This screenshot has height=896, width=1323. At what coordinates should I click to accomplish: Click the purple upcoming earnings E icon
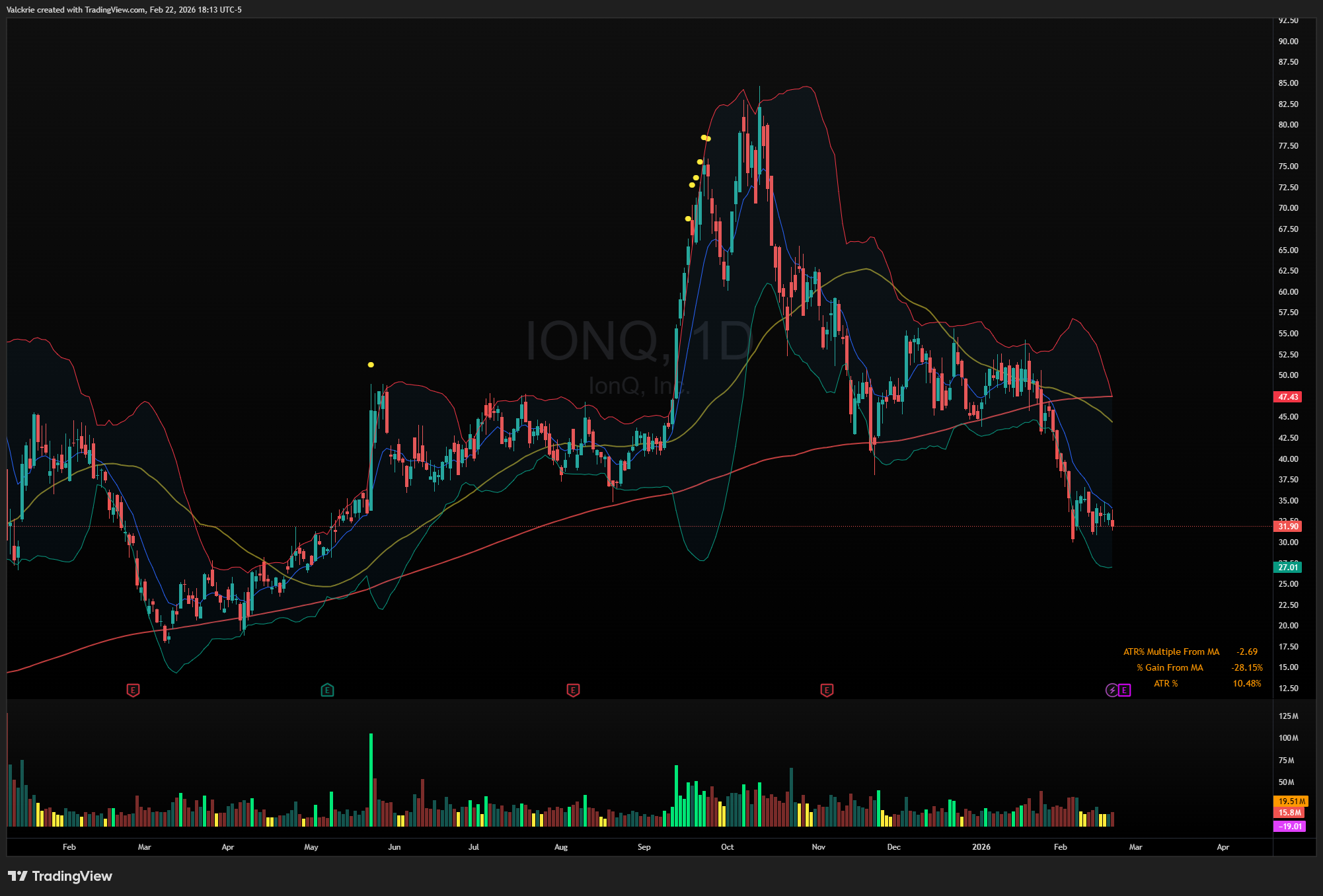pos(1125,691)
